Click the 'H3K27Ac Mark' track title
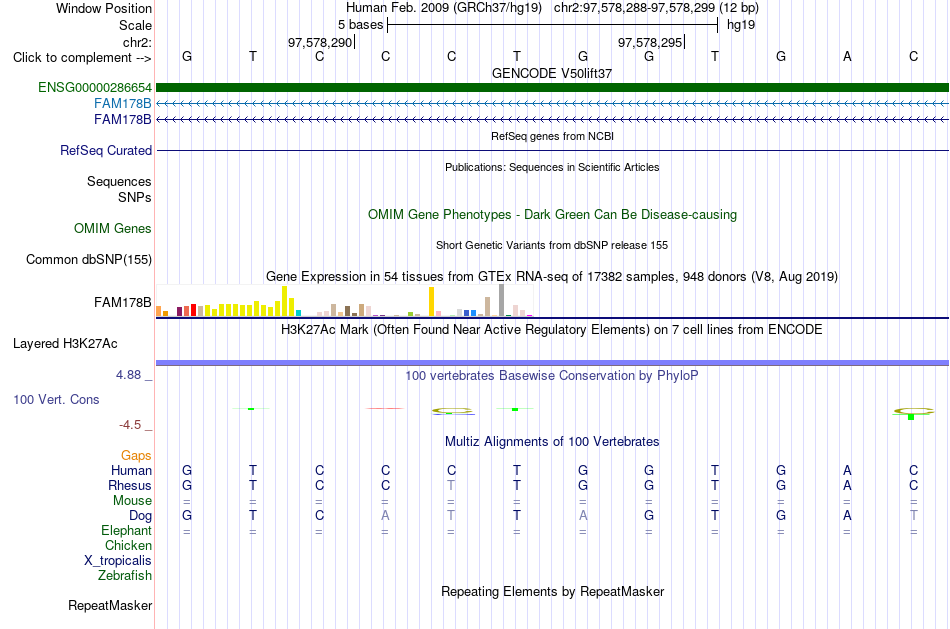Screen dimensions: 950x629 [x=552, y=330]
